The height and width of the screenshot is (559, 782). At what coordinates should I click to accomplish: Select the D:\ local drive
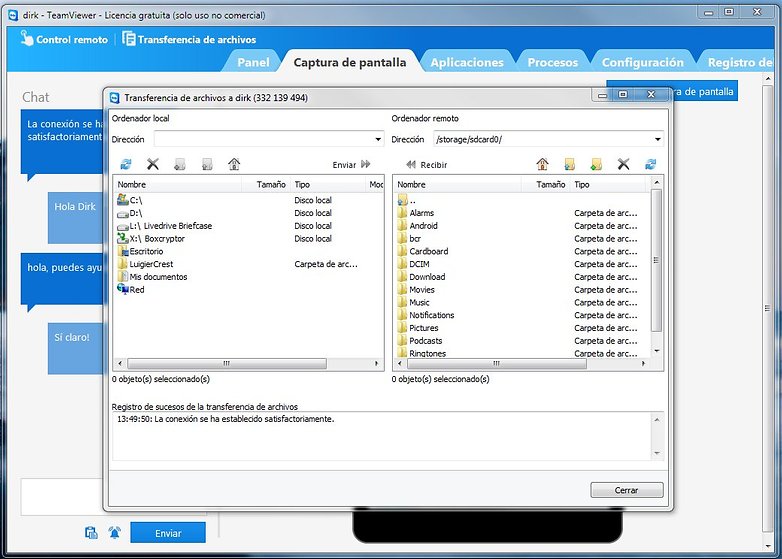(x=248, y=213)
